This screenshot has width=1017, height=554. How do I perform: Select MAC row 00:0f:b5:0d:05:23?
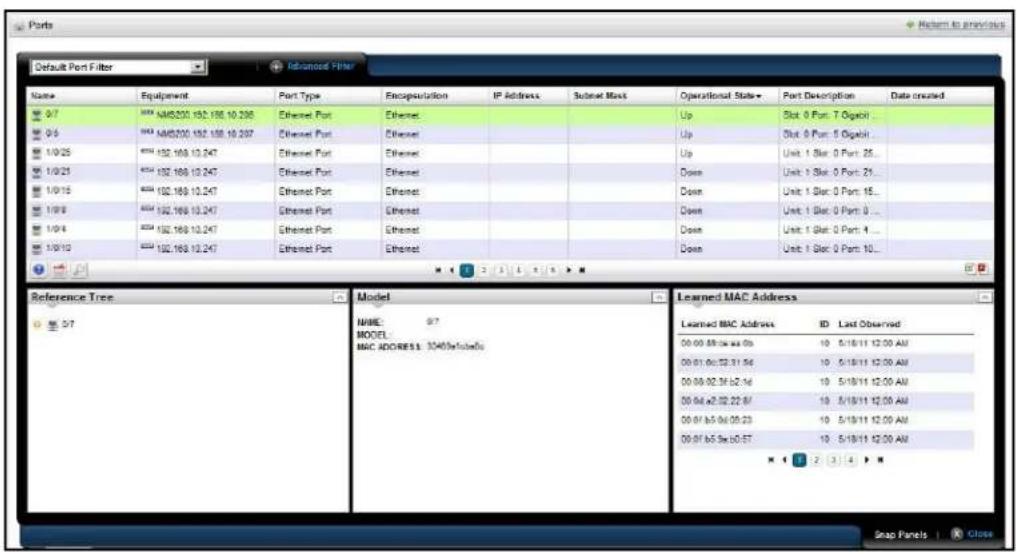826,420
